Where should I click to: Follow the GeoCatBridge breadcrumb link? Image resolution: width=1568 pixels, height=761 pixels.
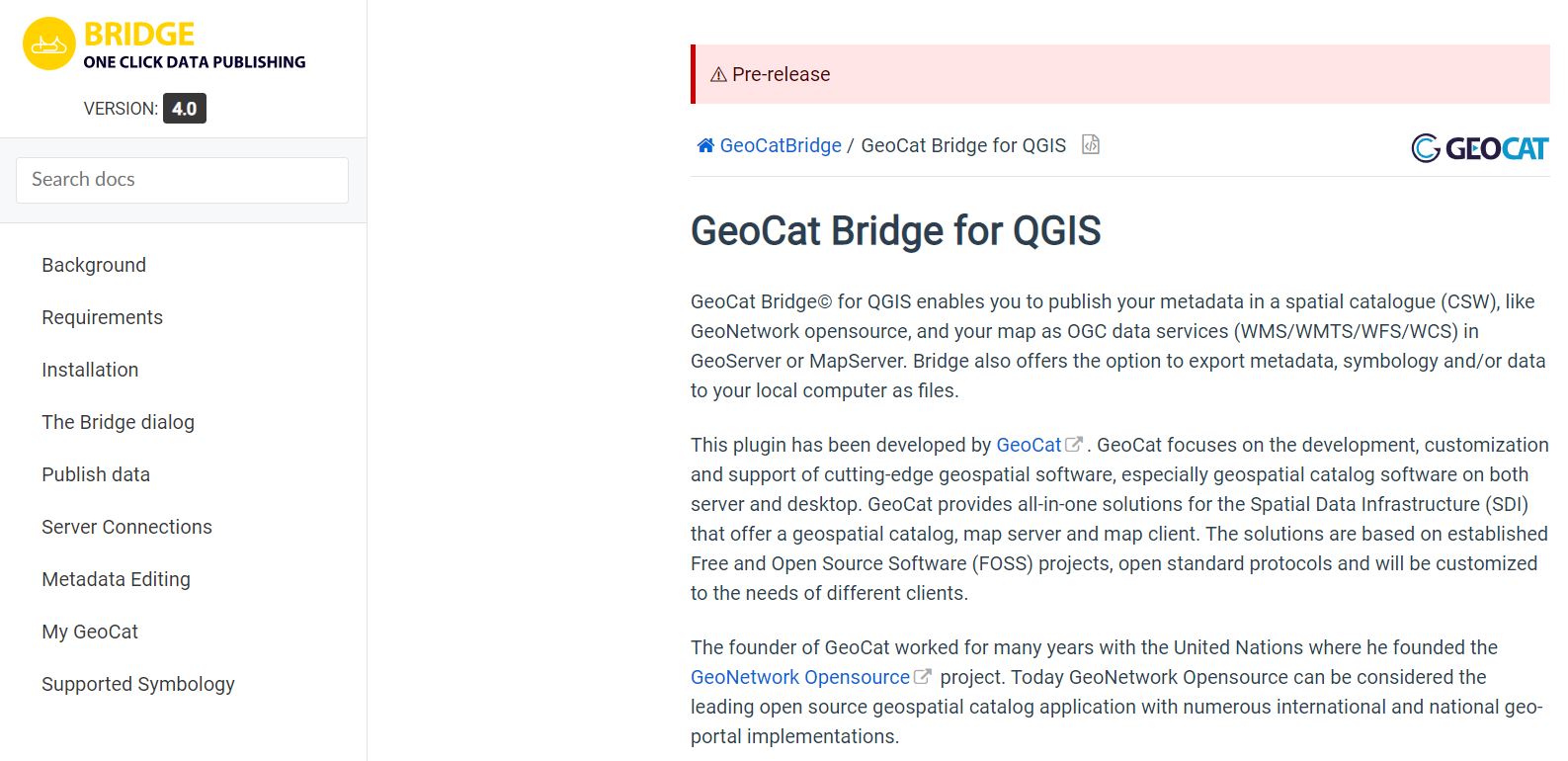(x=781, y=146)
